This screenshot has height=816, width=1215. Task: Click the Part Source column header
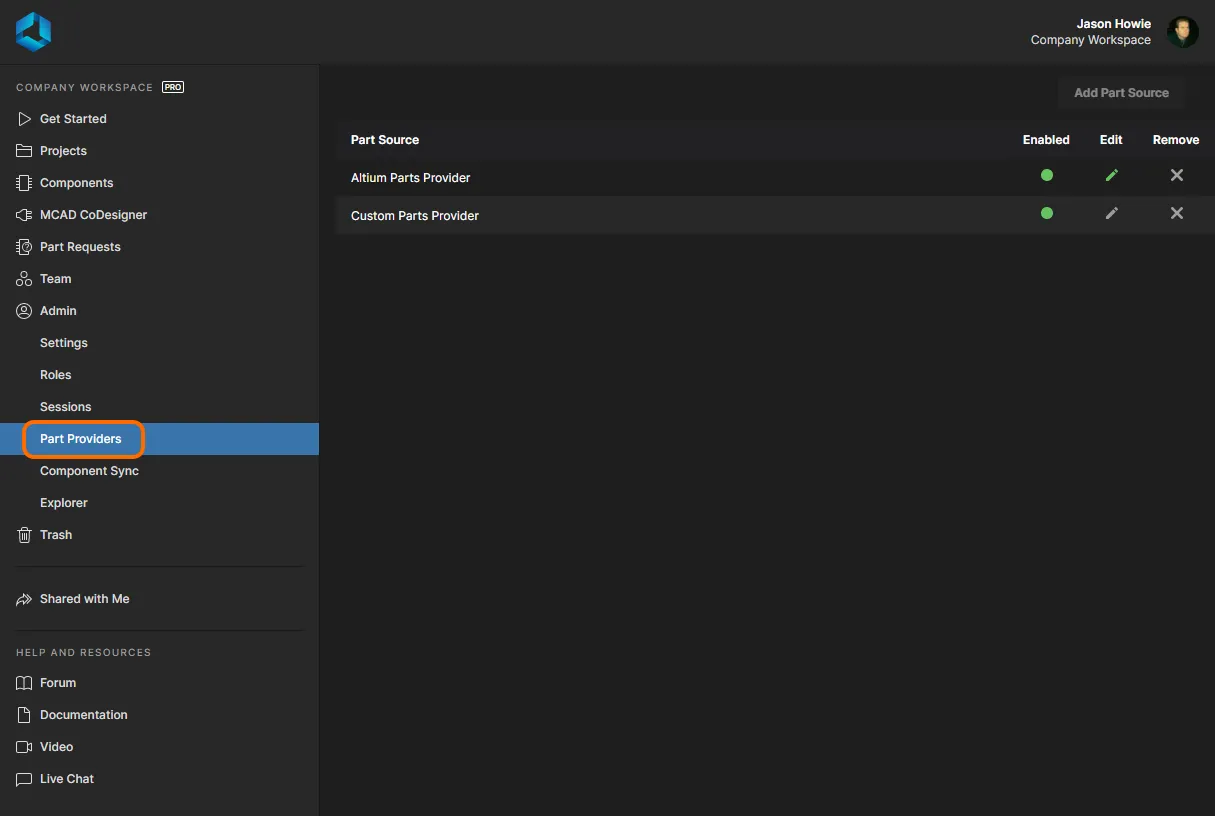[x=385, y=140]
